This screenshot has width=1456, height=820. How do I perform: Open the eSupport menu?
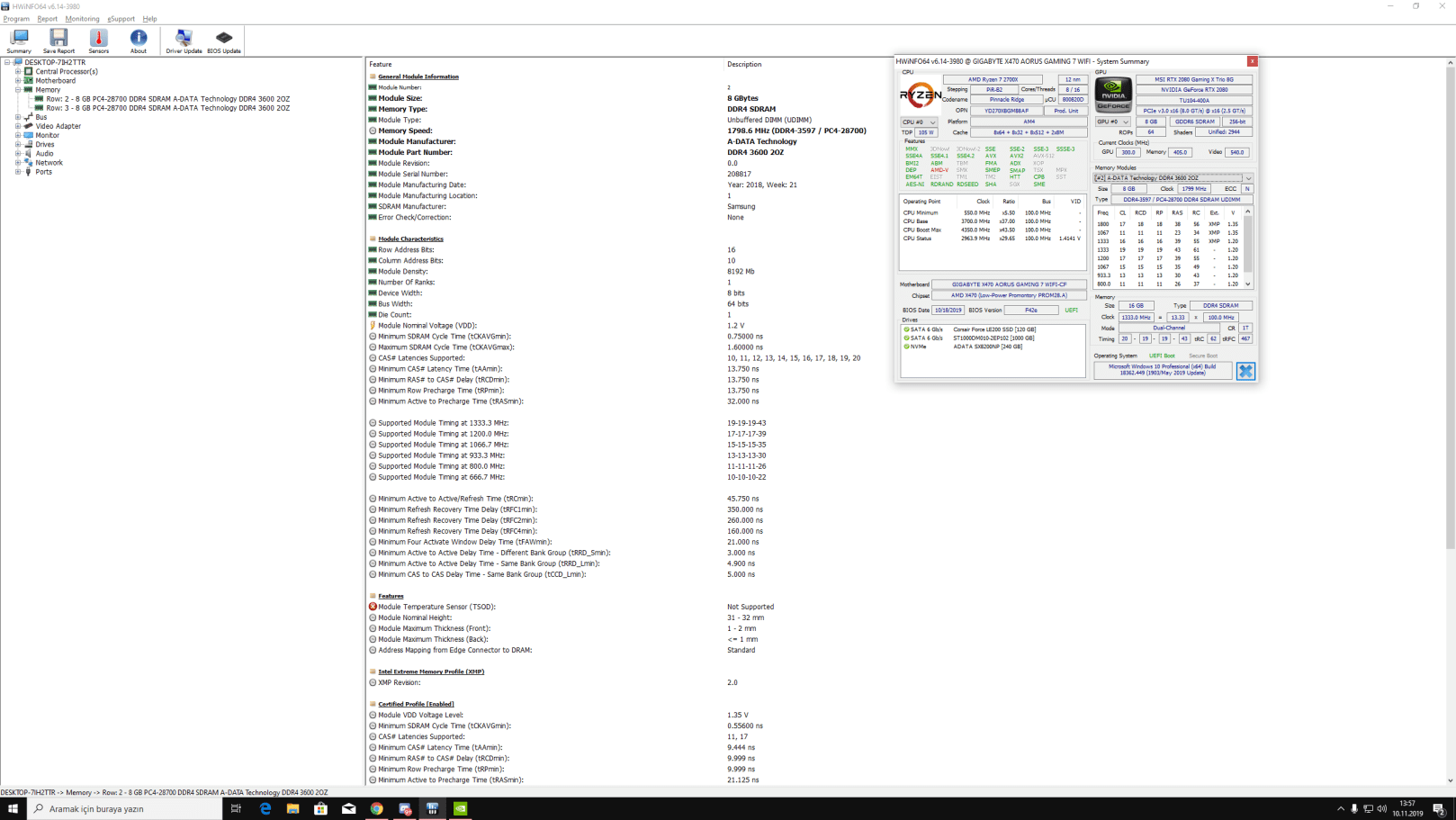[x=121, y=19]
